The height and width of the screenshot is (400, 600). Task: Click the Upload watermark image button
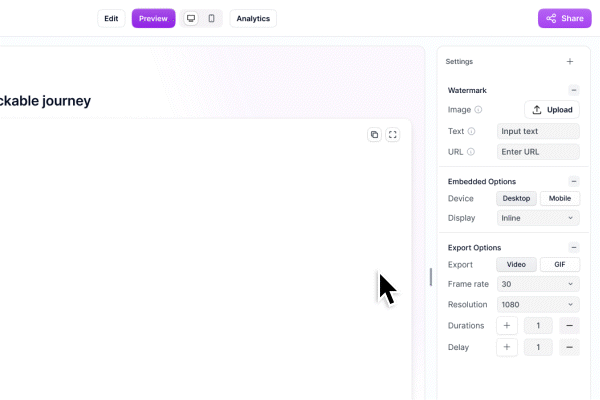coord(552,110)
